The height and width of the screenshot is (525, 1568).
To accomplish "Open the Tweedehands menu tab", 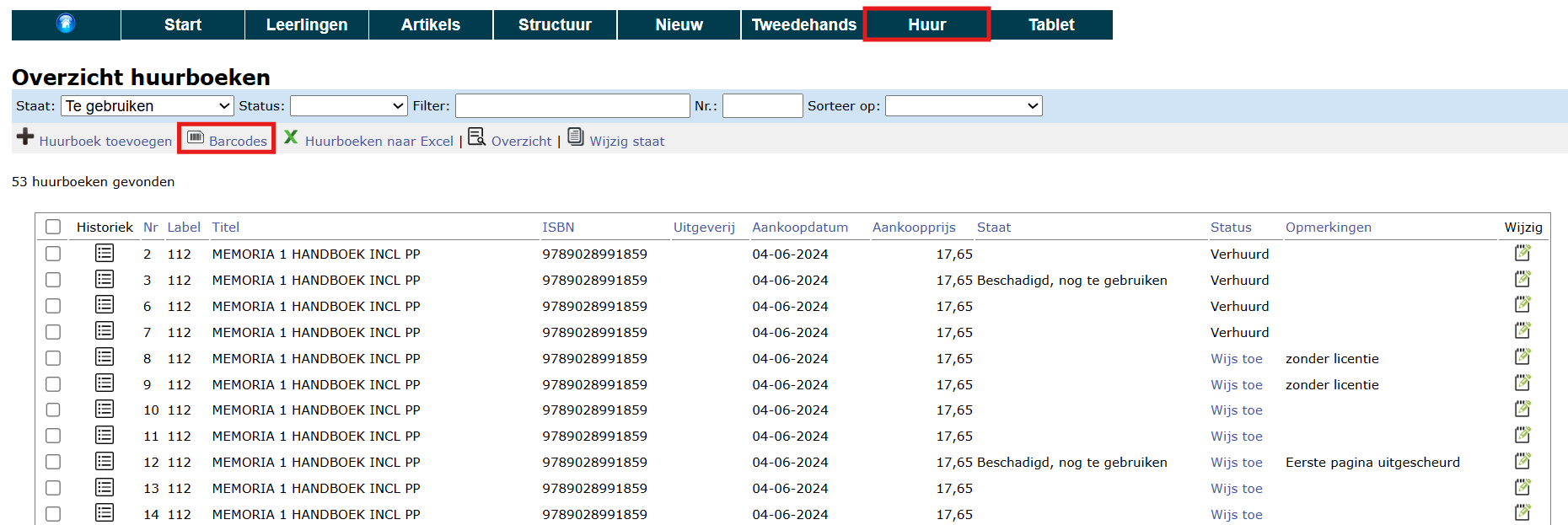I will point(803,24).
